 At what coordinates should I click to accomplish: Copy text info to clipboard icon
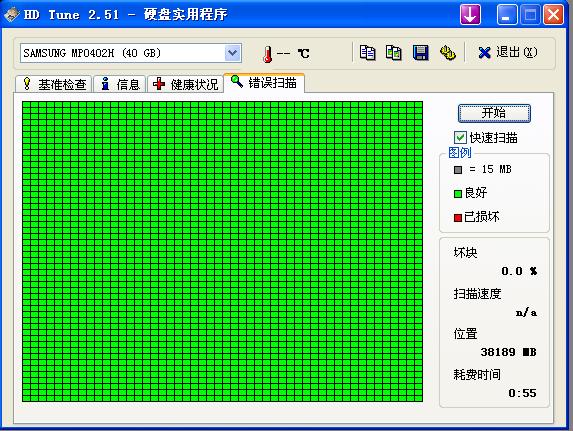coord(367,53)
